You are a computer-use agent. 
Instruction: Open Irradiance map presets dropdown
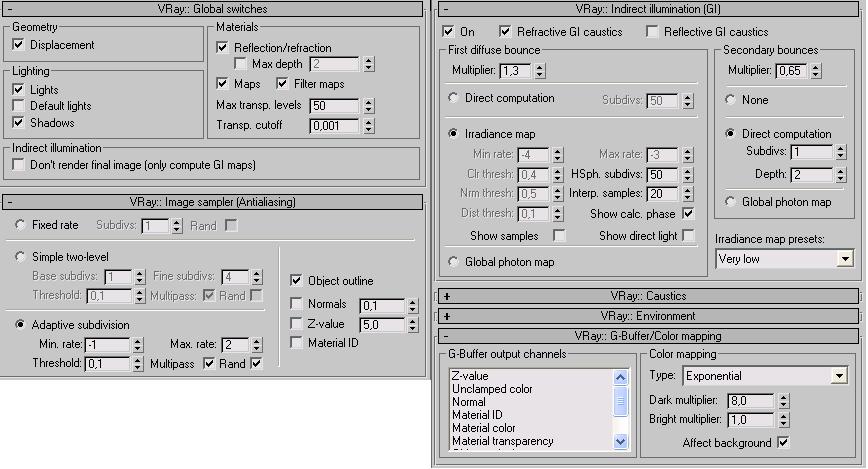[x=784, y=259]
